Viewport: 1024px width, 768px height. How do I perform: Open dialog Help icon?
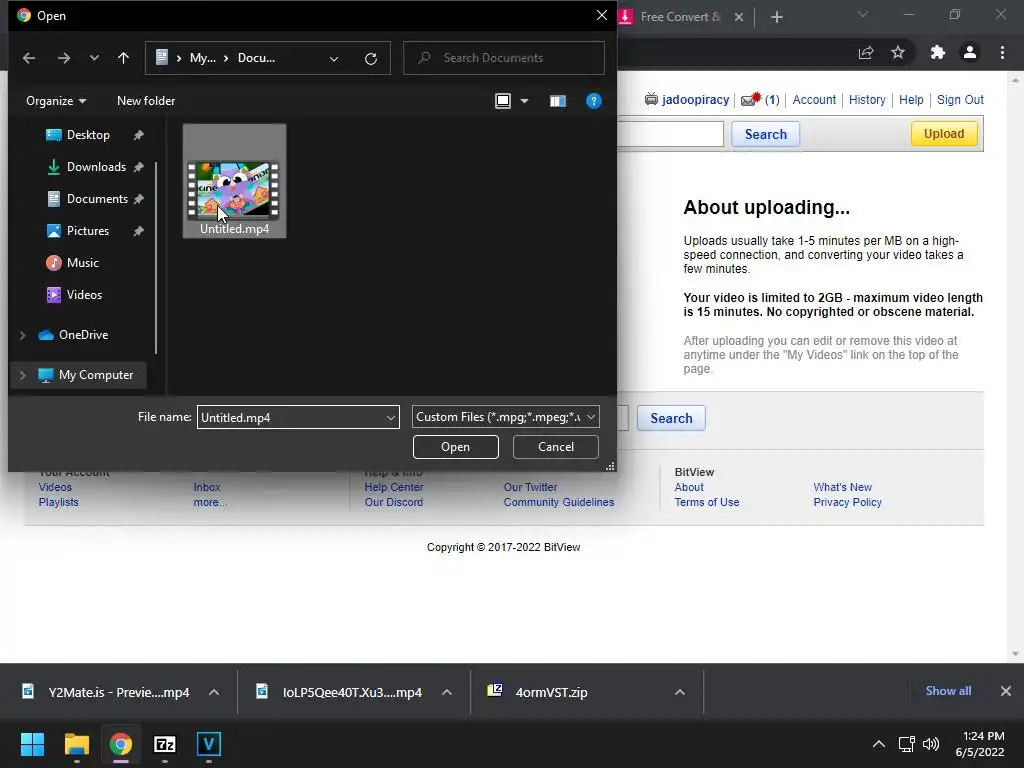click(594, 101)
